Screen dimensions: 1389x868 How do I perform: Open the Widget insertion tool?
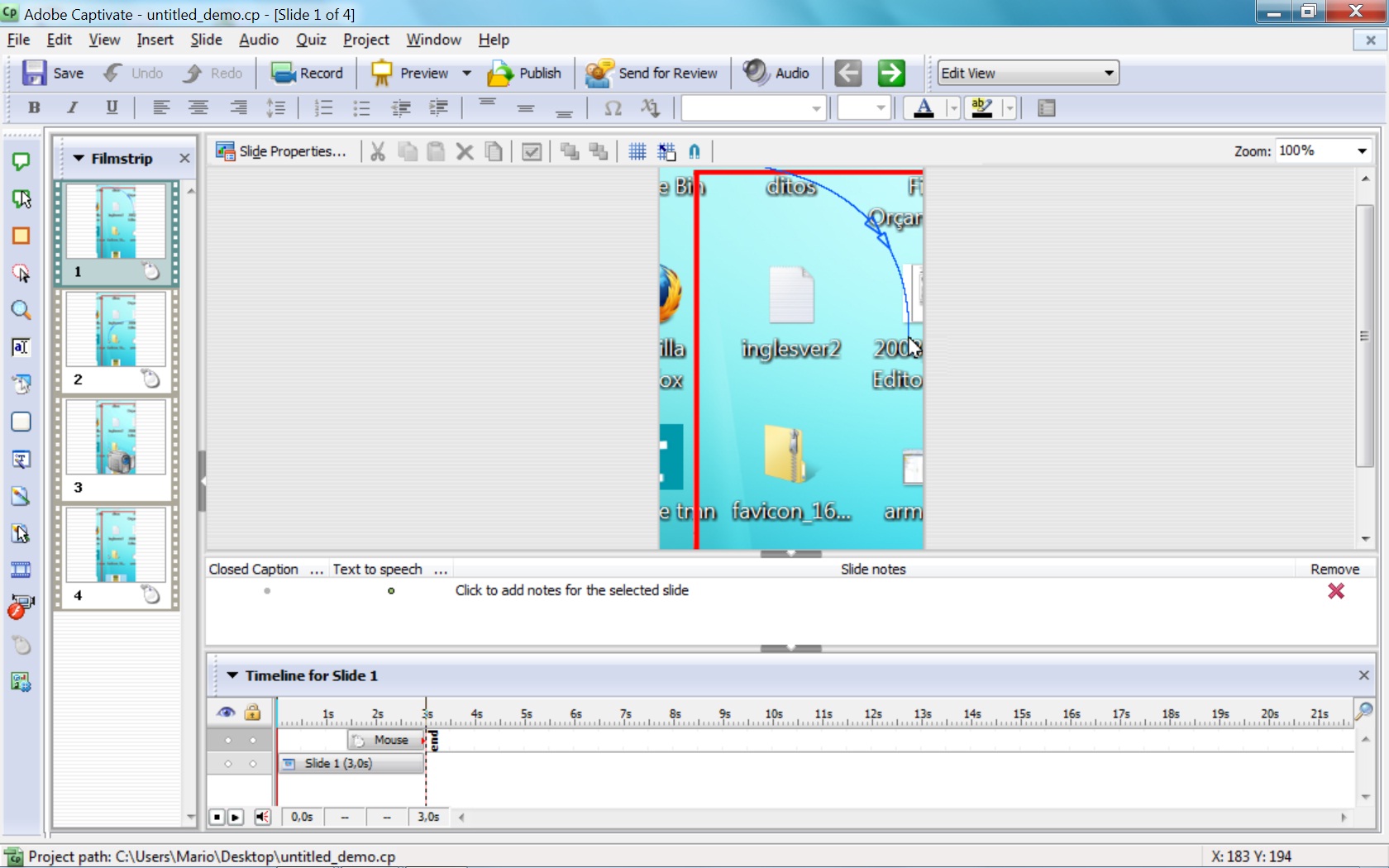click(21, 682)
